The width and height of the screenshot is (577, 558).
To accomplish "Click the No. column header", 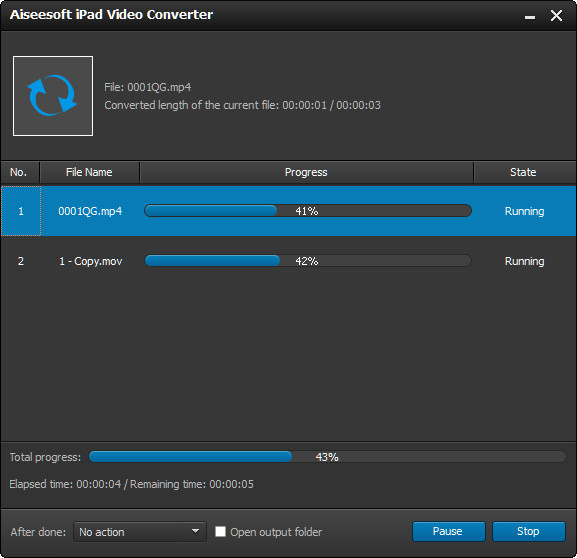I will coord(20,172).
